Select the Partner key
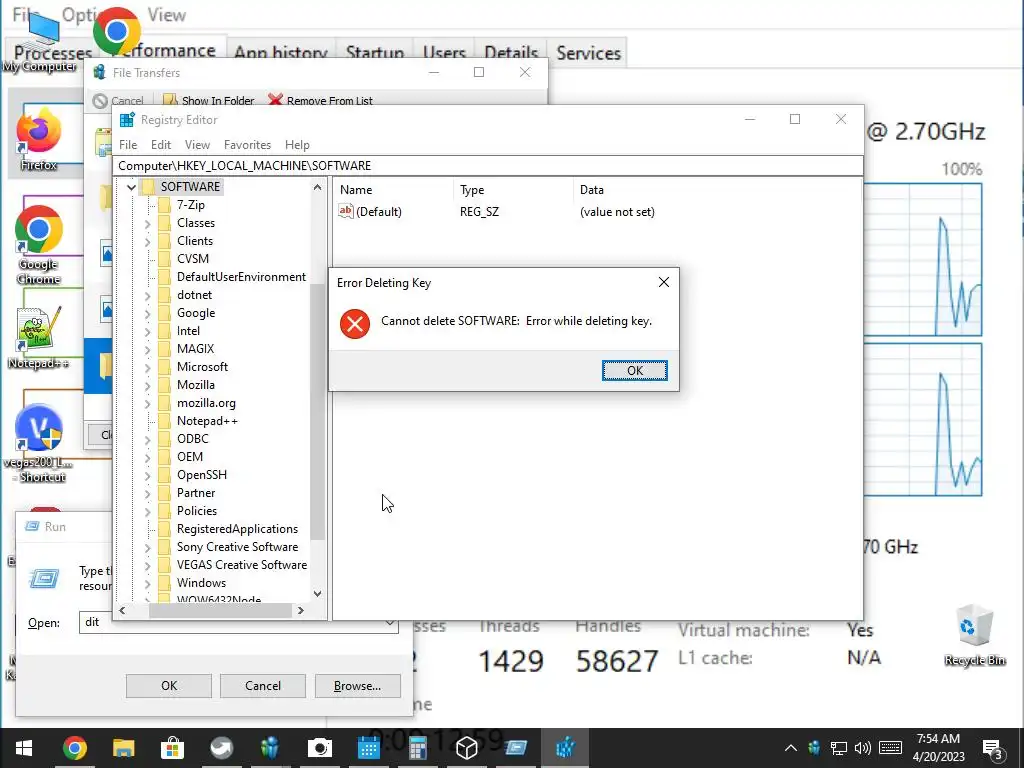 tap(195, 492)
